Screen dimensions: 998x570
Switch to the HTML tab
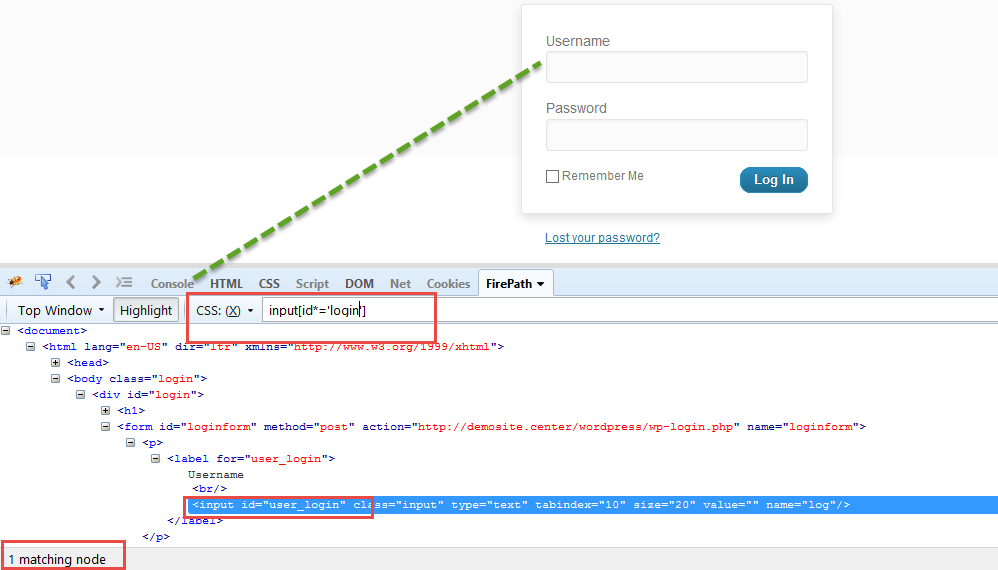point(226,284)
